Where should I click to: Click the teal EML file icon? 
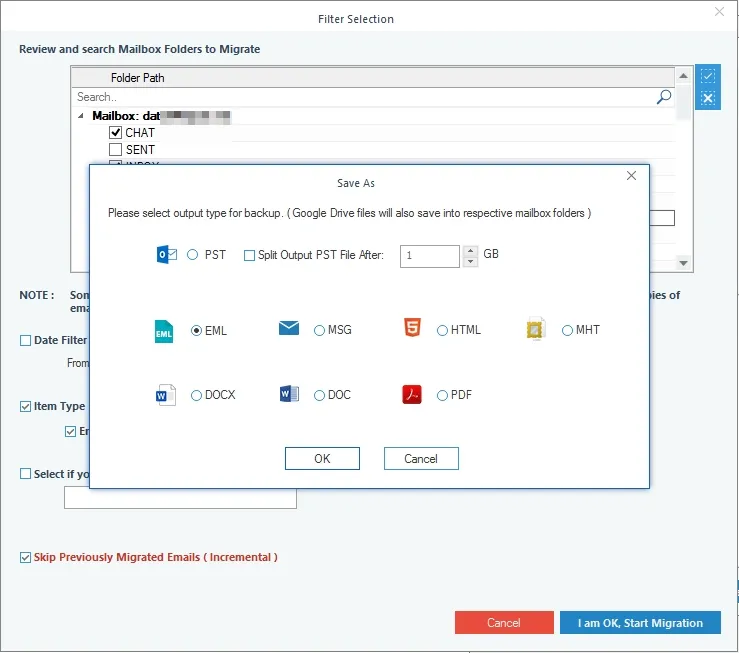tap(164, 331)
